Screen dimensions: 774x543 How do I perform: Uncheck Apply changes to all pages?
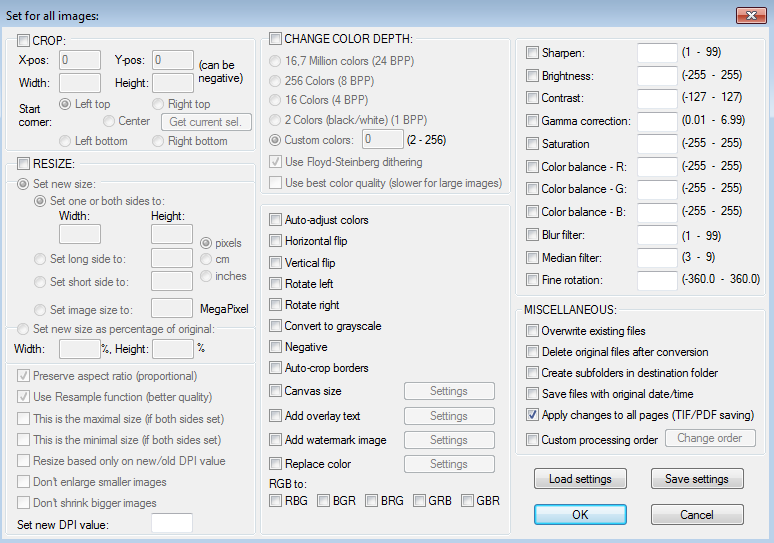point(532,415)
